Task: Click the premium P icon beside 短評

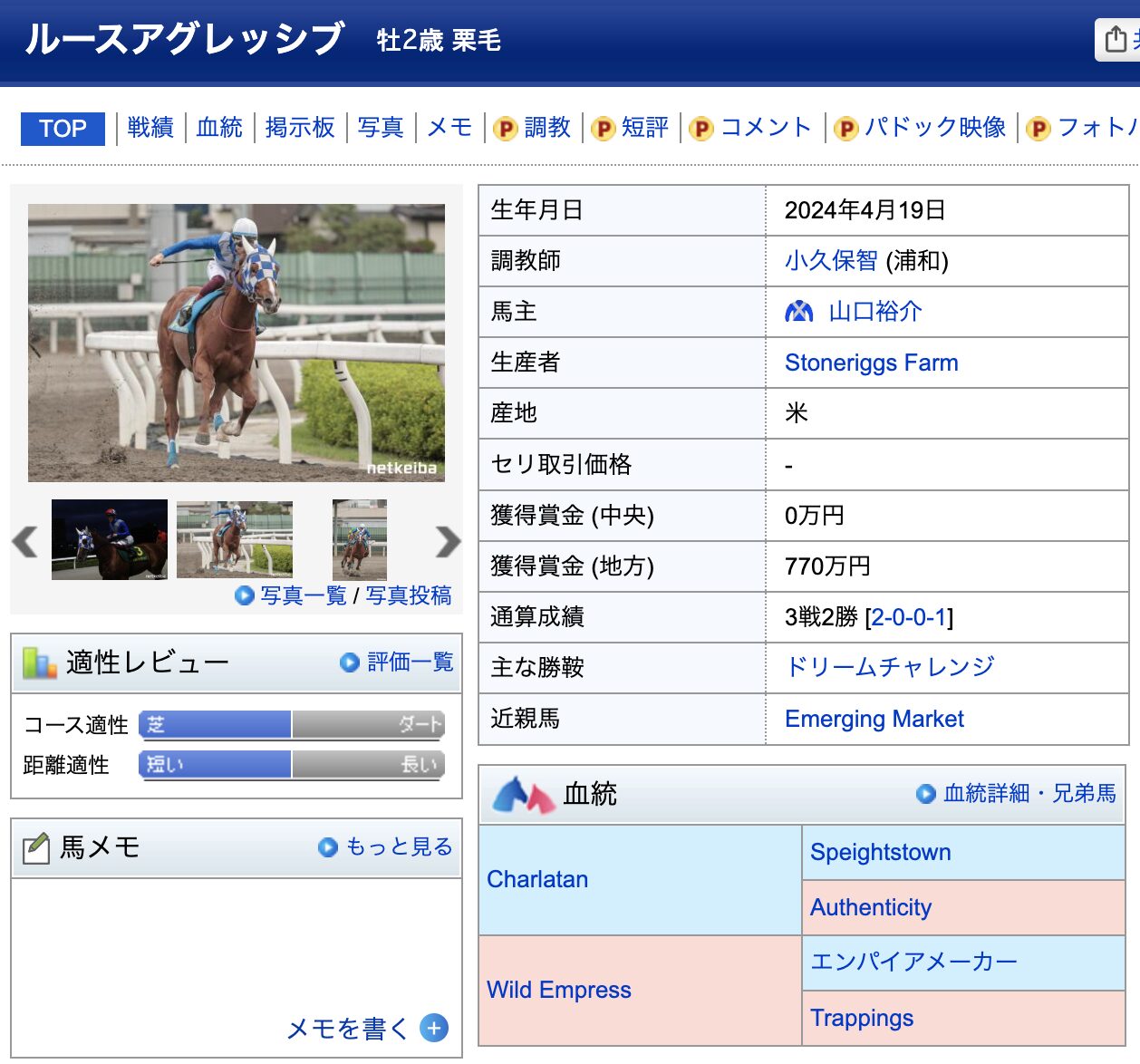Action: click(603, 130)
